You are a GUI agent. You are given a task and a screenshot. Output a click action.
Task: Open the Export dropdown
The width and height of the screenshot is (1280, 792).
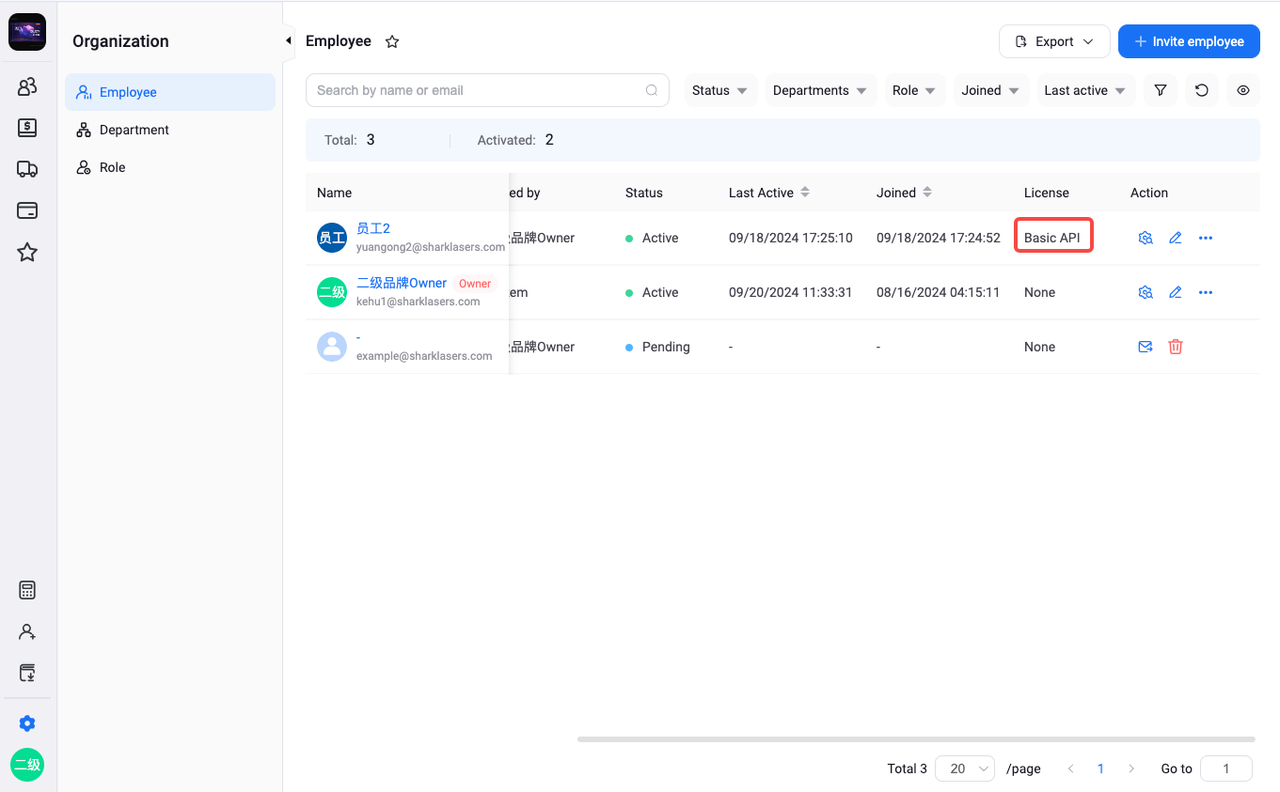click(x=1054, y=41)
